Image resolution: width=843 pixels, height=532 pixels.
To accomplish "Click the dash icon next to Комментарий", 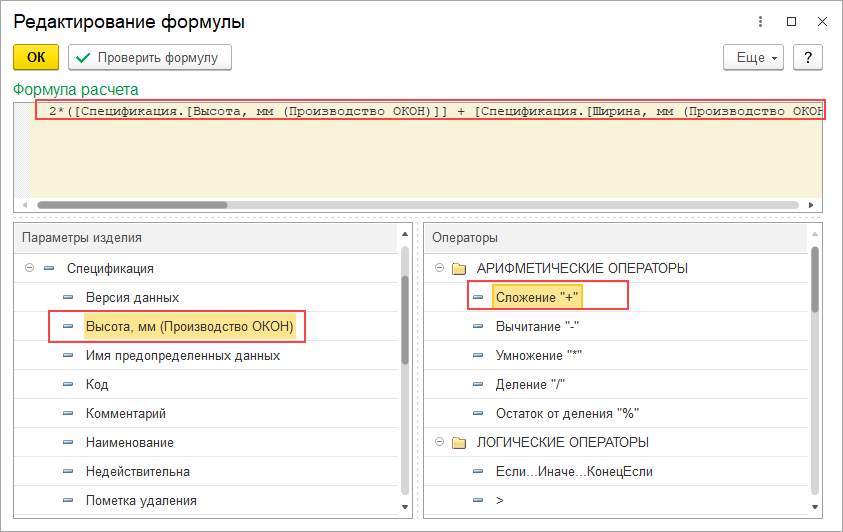I will 68,414.
